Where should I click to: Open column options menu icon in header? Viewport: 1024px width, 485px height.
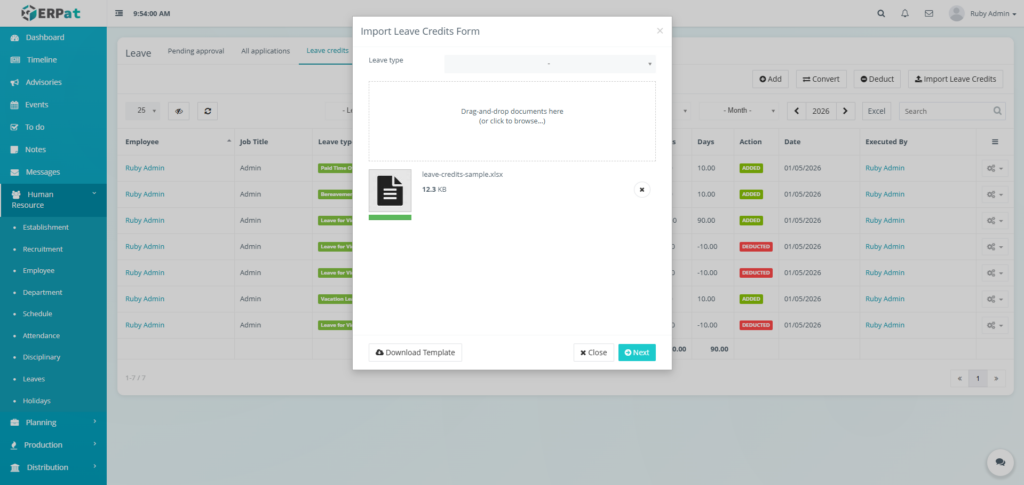[995, 142]
